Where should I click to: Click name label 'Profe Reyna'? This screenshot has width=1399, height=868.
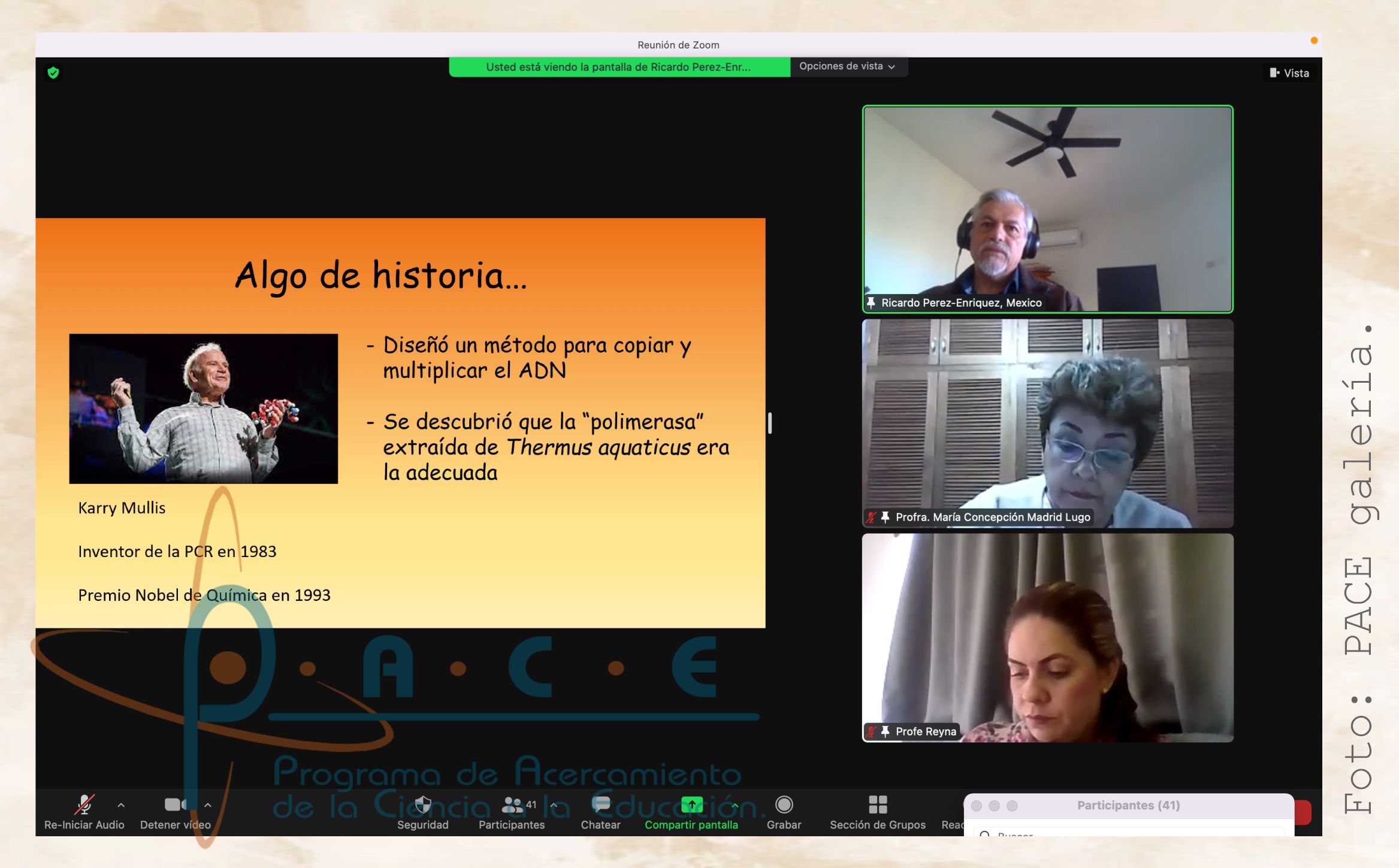[x=926, y=731]
